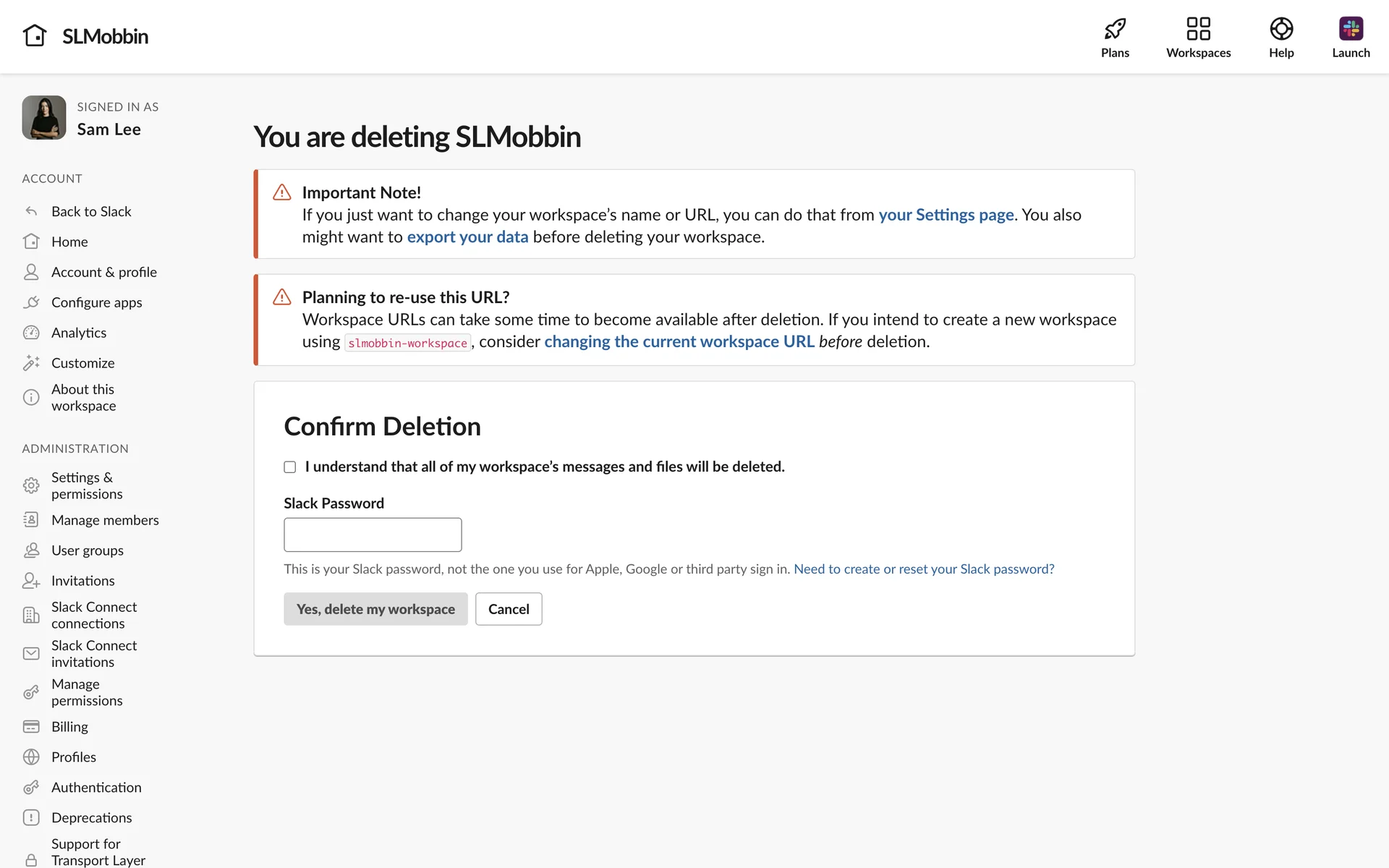
Task: Click the Plans rocket icon
Action: [x=1115, y=29]
